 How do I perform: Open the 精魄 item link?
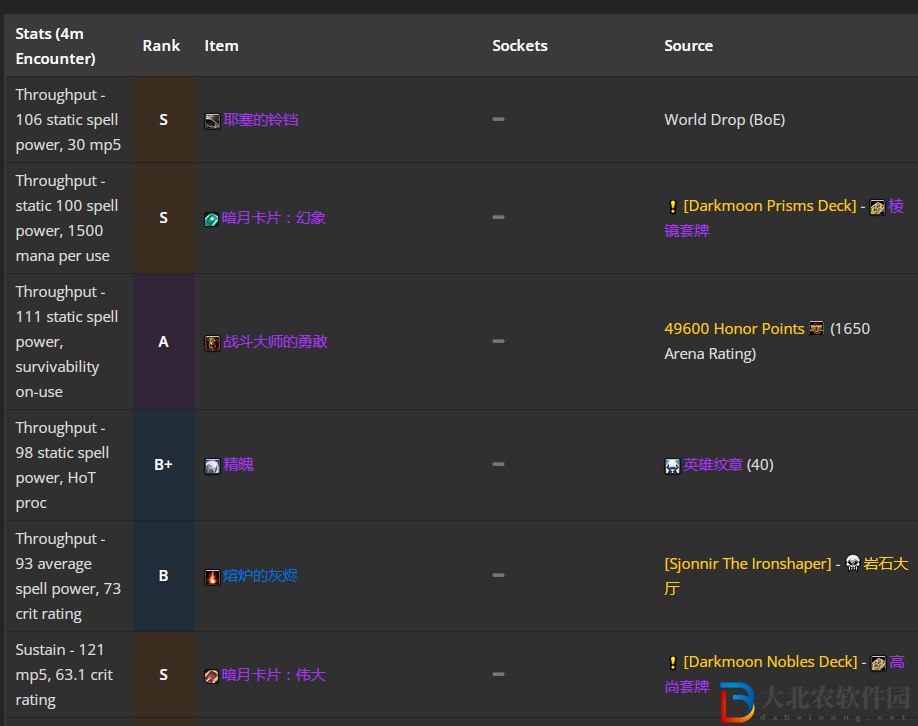pyautogui.click(x=238, y=465)
